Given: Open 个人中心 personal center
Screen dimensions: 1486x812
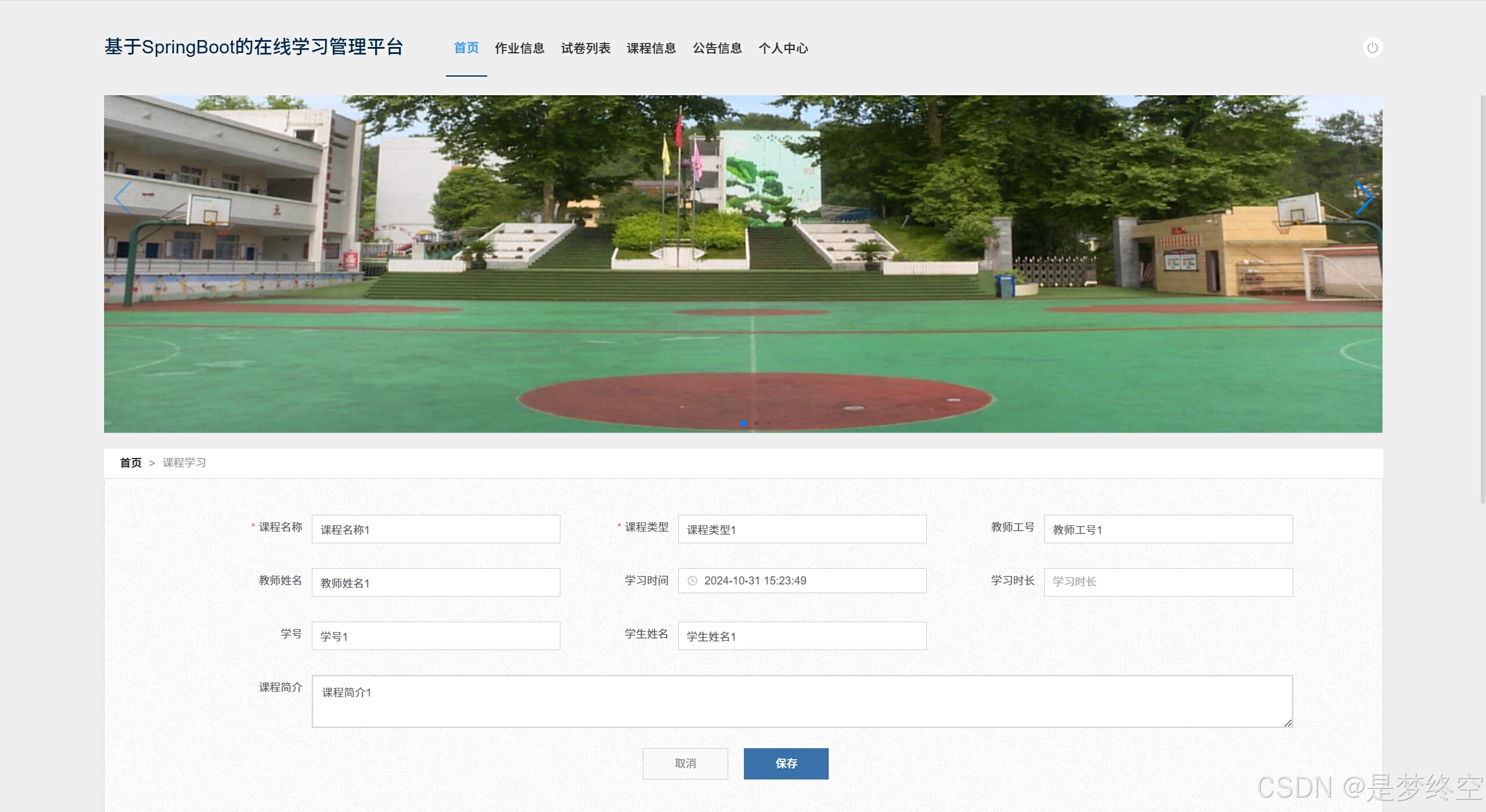Looking at the screenshot, I should (x=783, y=48).
